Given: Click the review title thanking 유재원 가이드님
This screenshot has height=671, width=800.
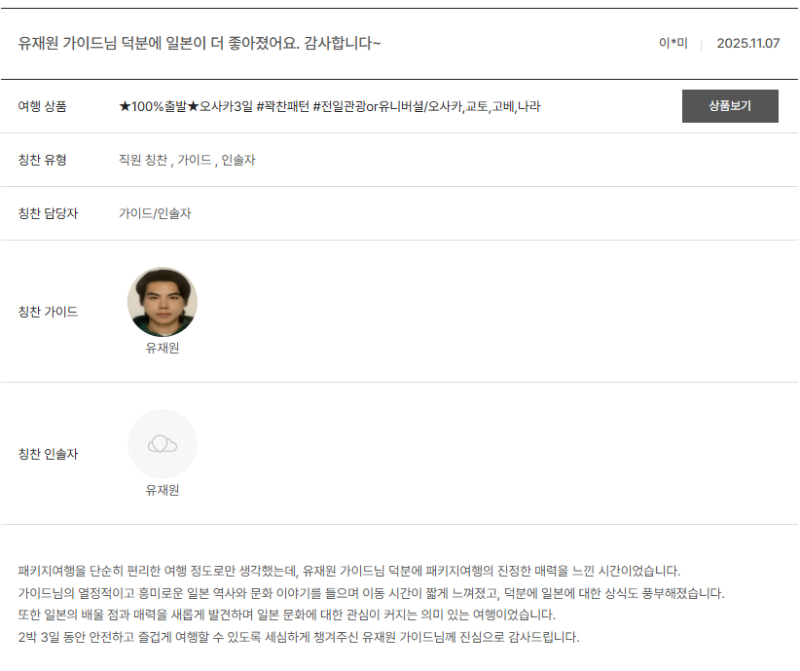Looking at the screenshot, I should pos(200,43).
